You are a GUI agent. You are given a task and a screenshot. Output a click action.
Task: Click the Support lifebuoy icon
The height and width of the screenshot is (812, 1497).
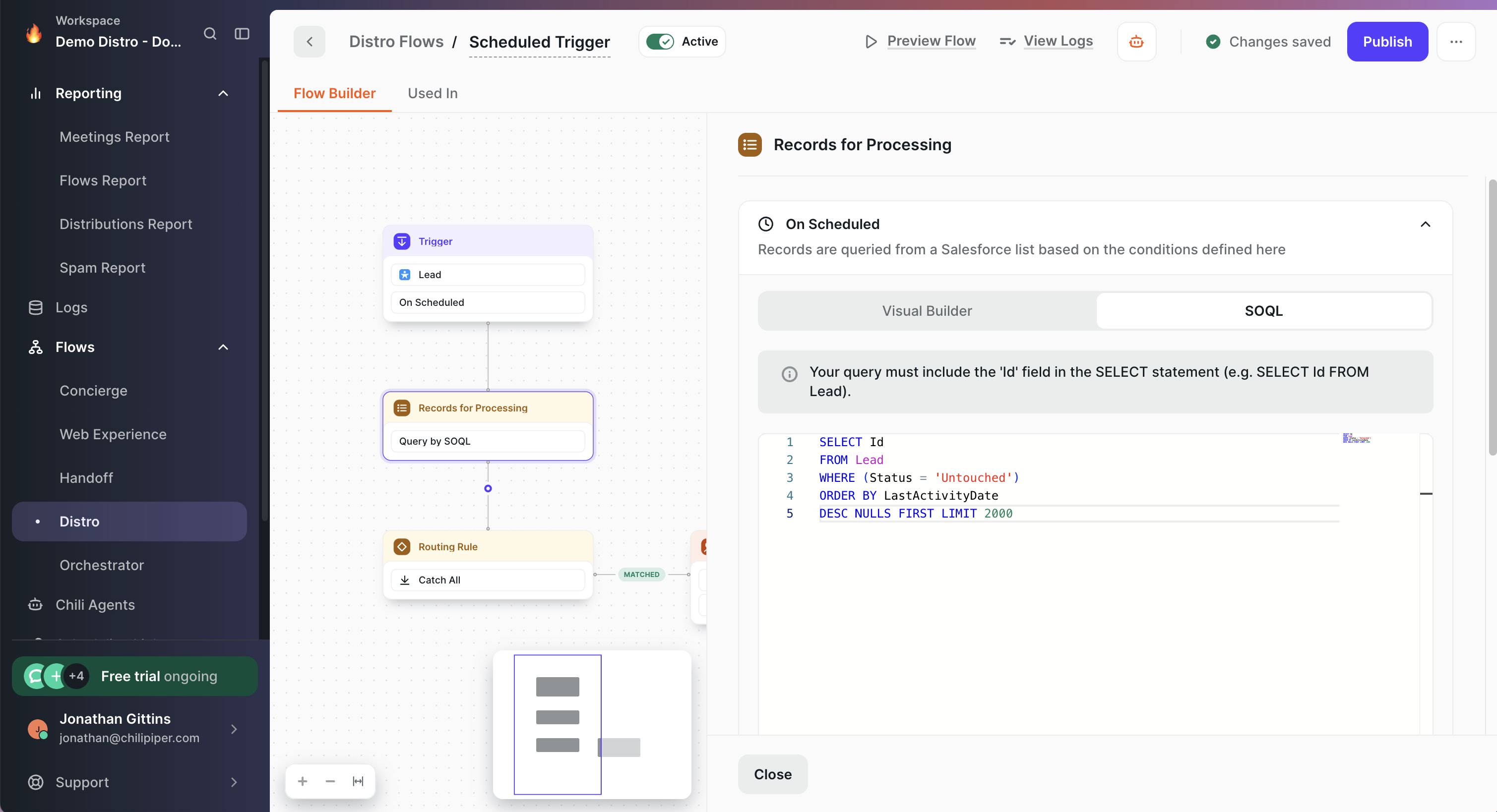35,782
